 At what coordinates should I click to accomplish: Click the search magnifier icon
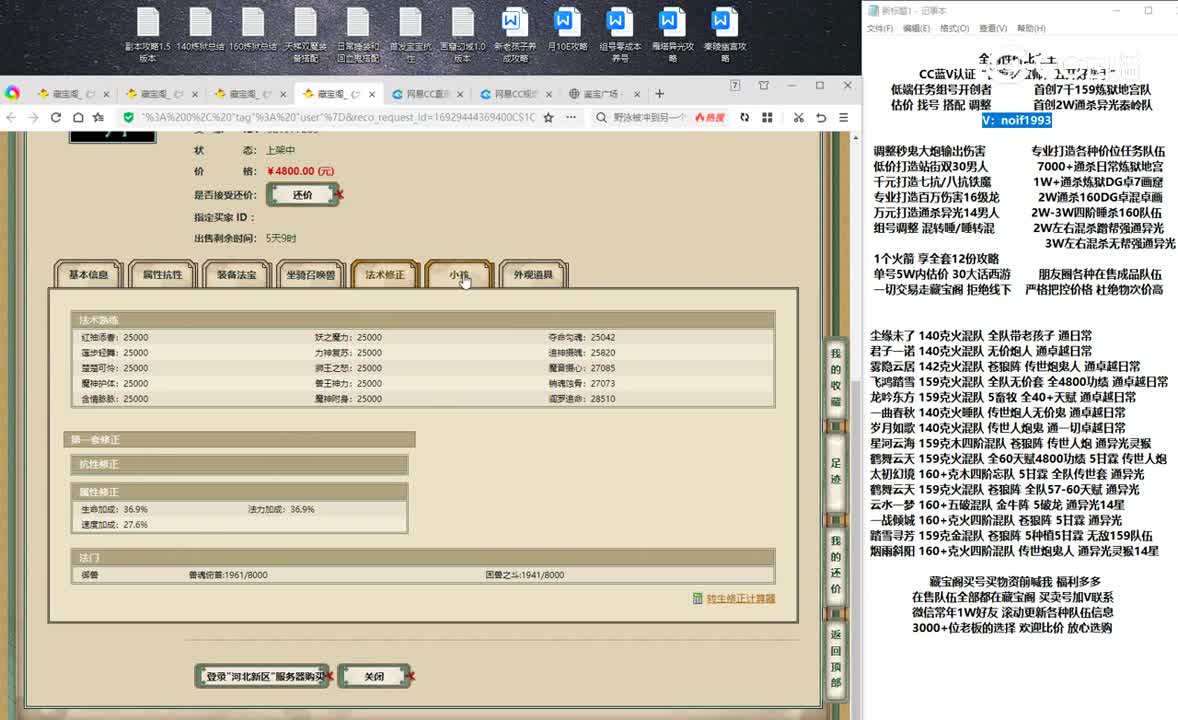click(x=601, y=117)
